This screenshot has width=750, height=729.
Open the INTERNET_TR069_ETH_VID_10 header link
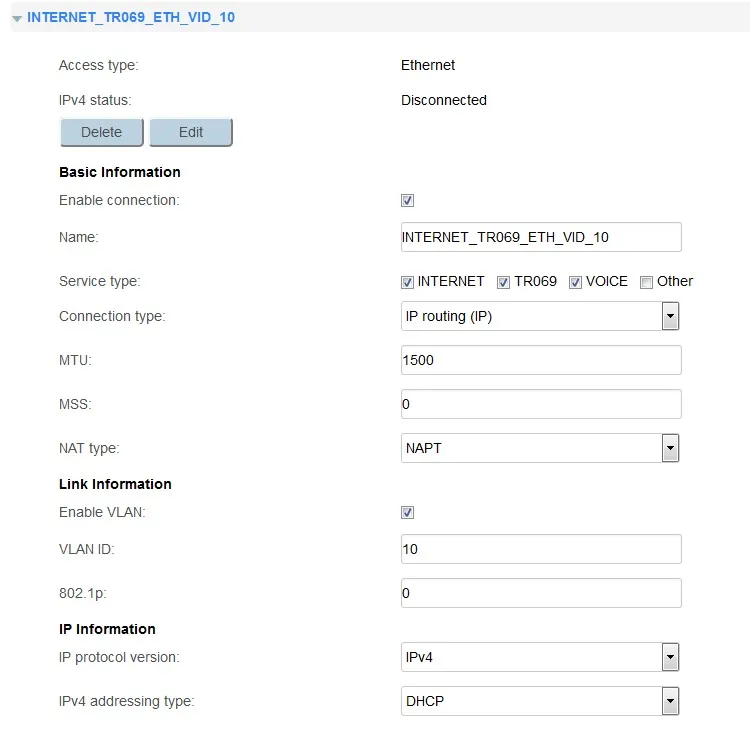click(x=131, y=17)
